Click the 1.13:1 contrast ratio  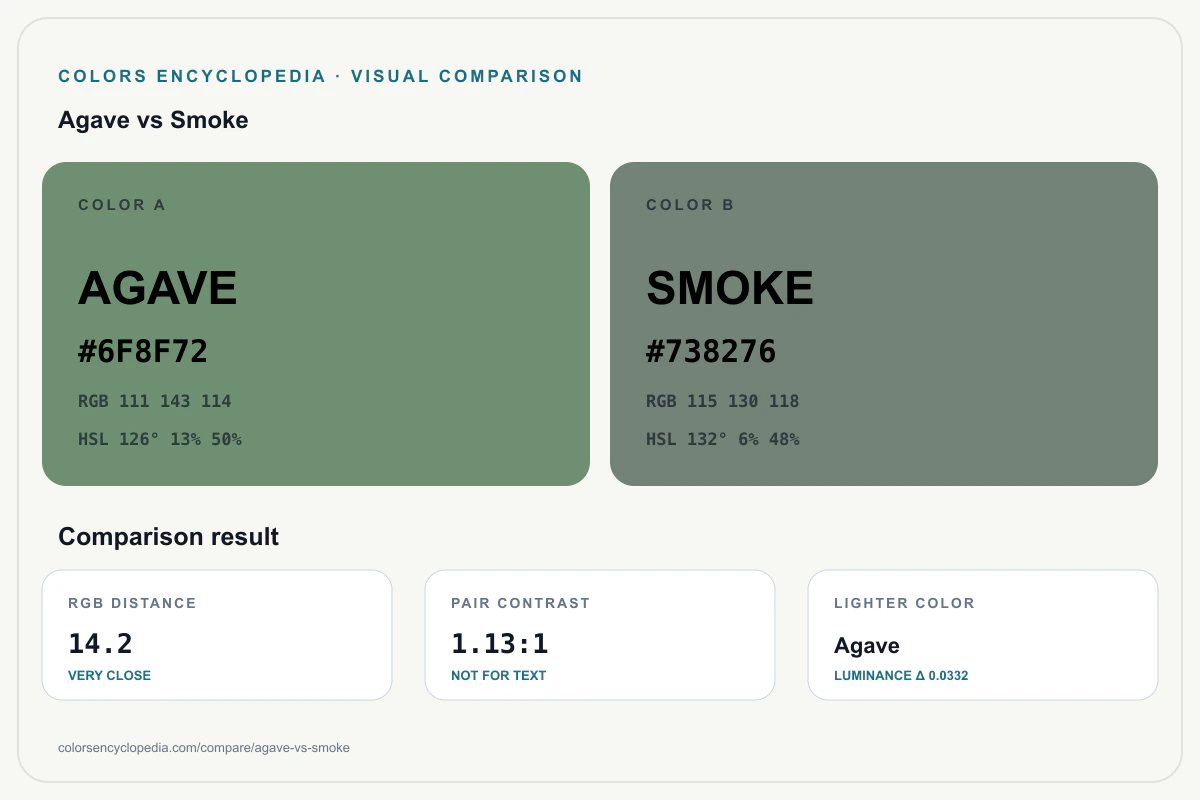tap(500, 643)
